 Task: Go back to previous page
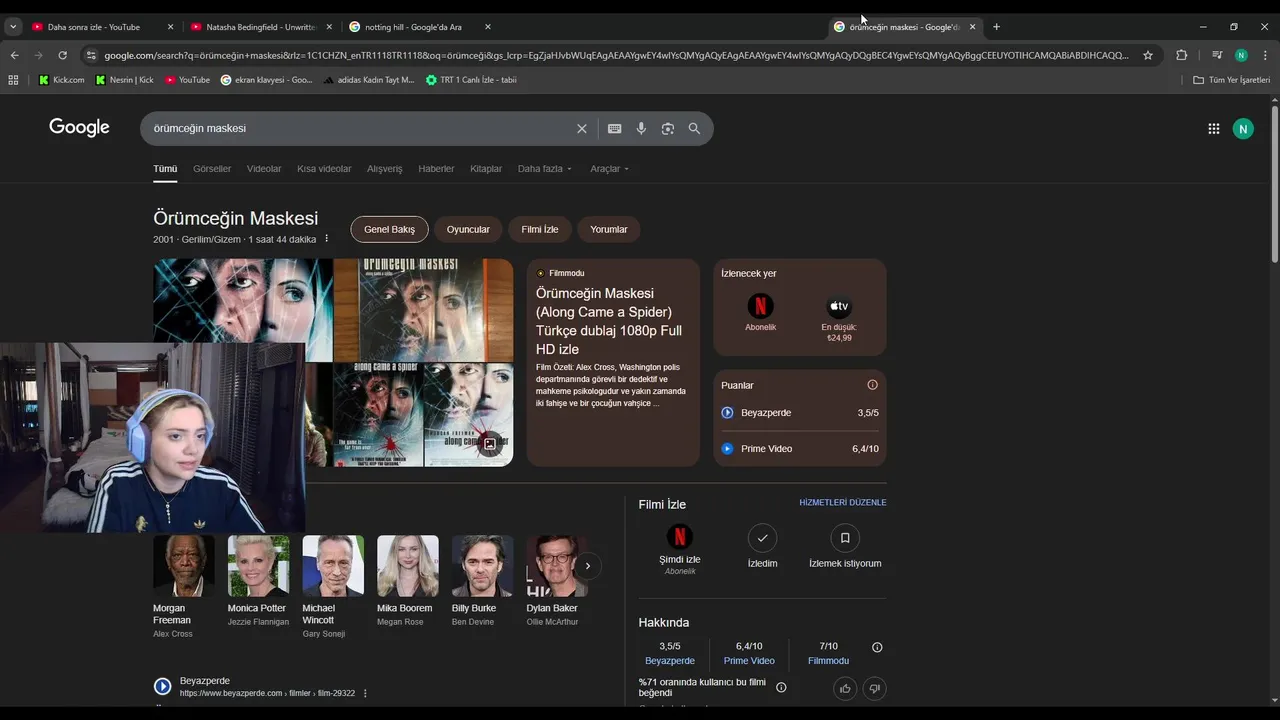(x=15, y=55)
